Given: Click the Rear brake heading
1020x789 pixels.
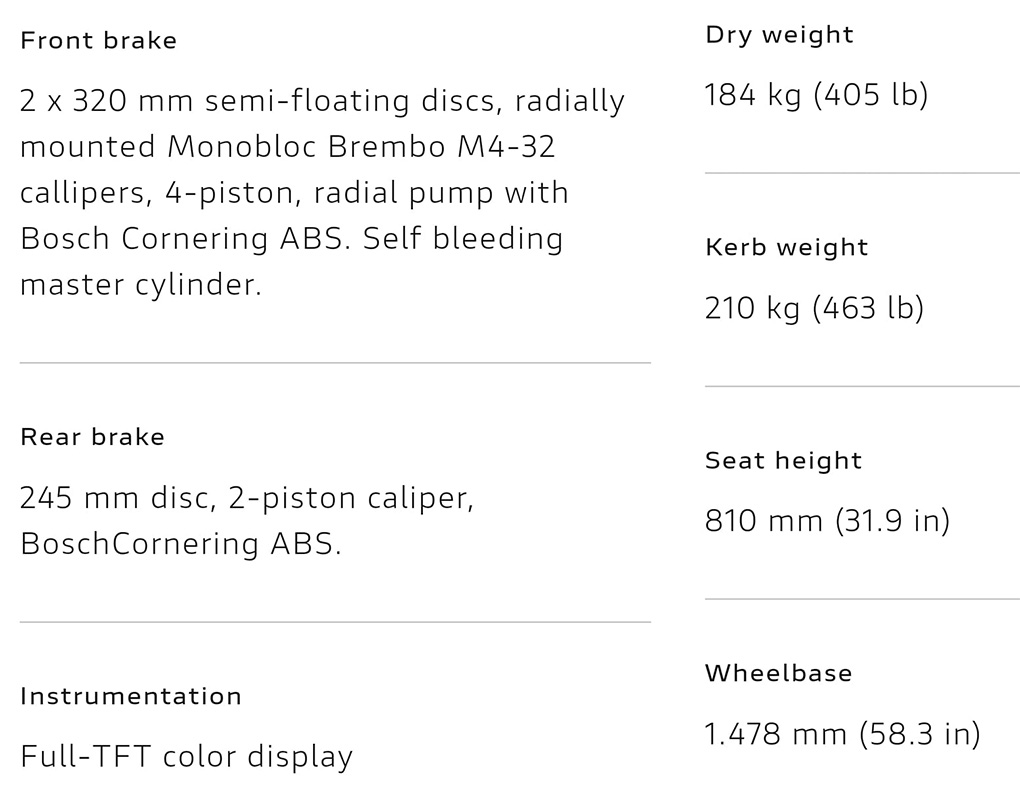Looking at the screenshot, I should pos(92,437).
